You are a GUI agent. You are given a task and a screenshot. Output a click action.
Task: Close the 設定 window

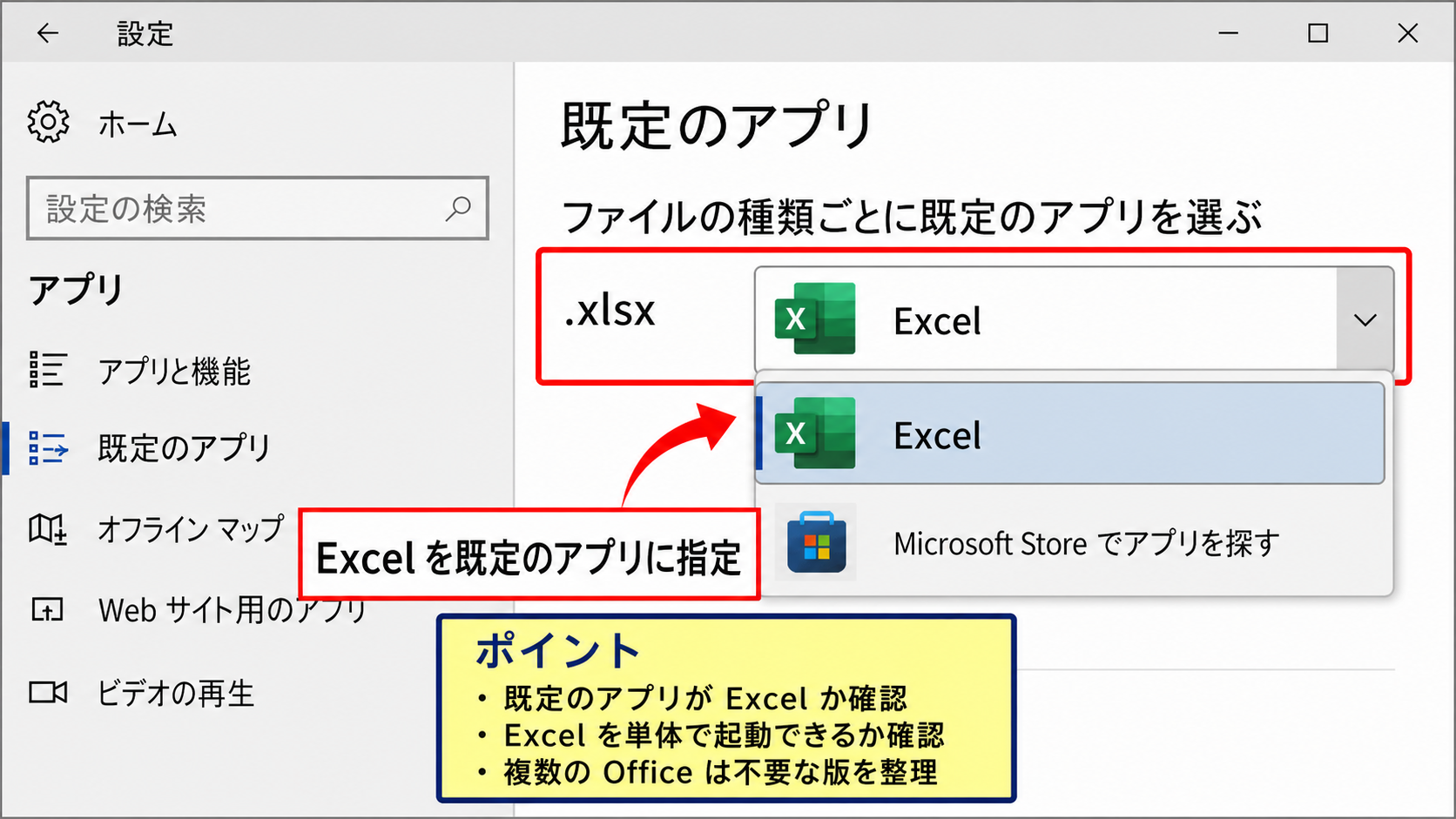pyautogui.click(x=1408, y=33)
